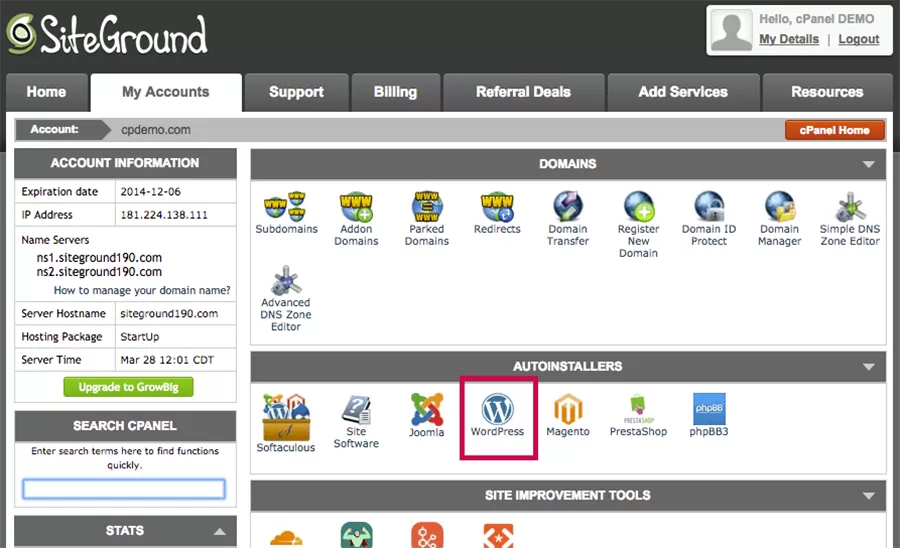Open the Add Services tab
Viewport: 900px width, 548px height.
683,92
